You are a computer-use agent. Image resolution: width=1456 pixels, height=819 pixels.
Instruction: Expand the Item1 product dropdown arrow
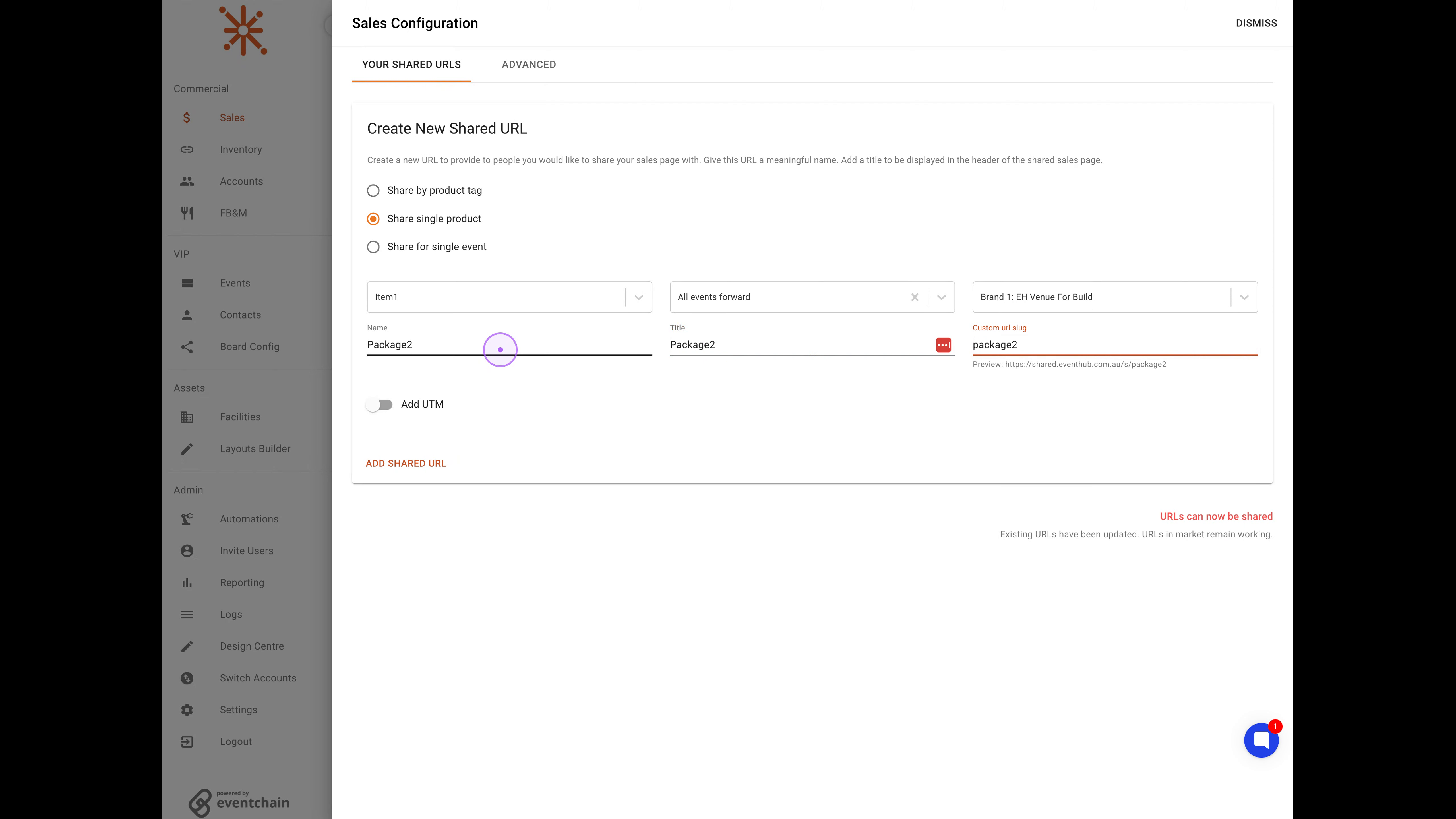coord(639,297)
